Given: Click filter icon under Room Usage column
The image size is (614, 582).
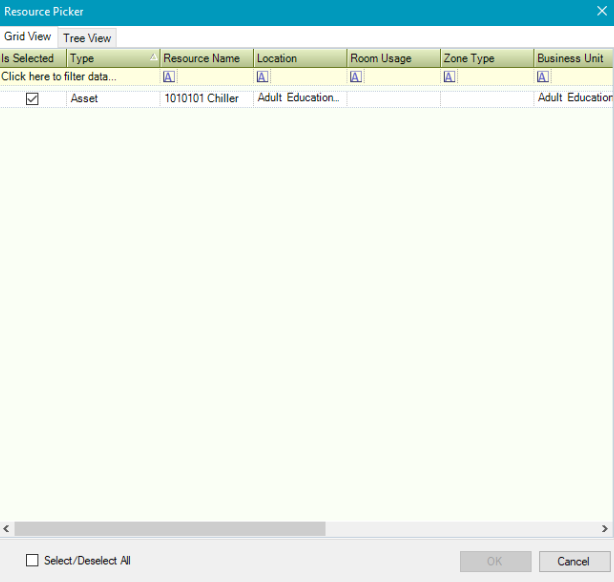Looking at the screenshot, I should [x=356, y=77].
